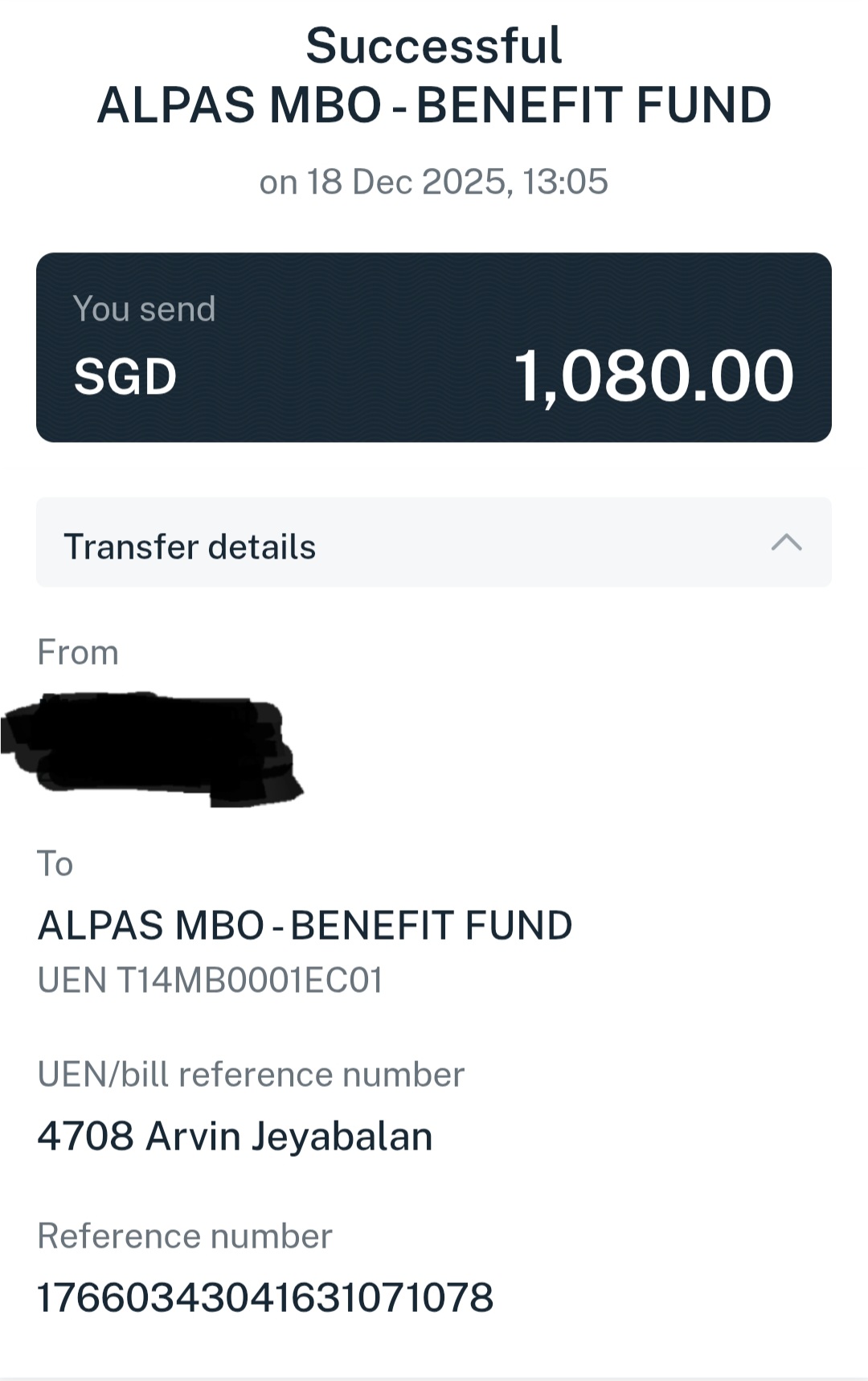Viewport: 868px width, 1381px height.
Task: Select the 4708 Arvin Jeyabalan reference
Action: tap(235, 1136)
